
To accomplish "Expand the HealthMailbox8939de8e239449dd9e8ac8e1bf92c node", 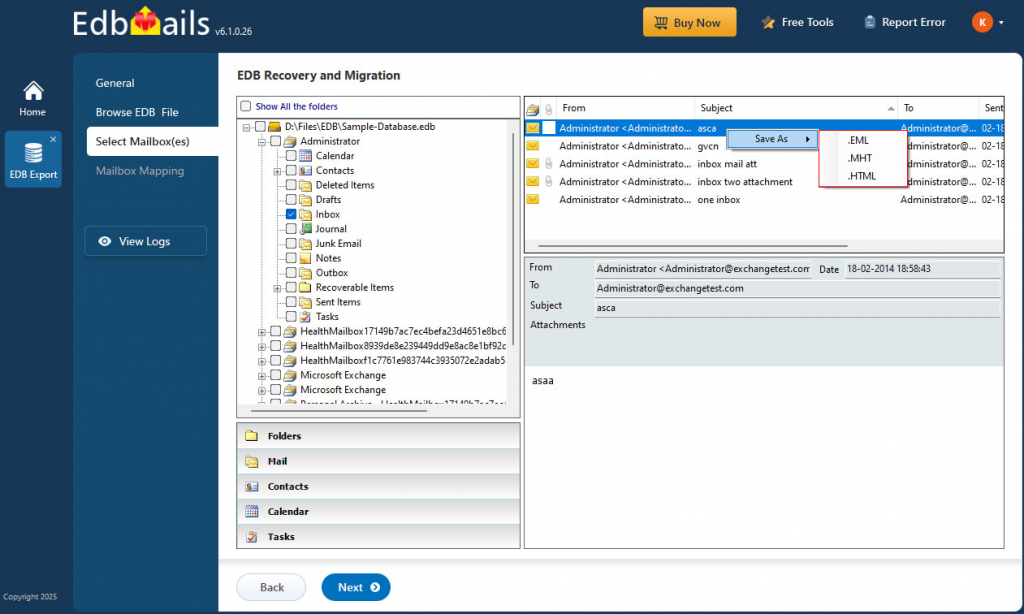I will coord(262,346).
